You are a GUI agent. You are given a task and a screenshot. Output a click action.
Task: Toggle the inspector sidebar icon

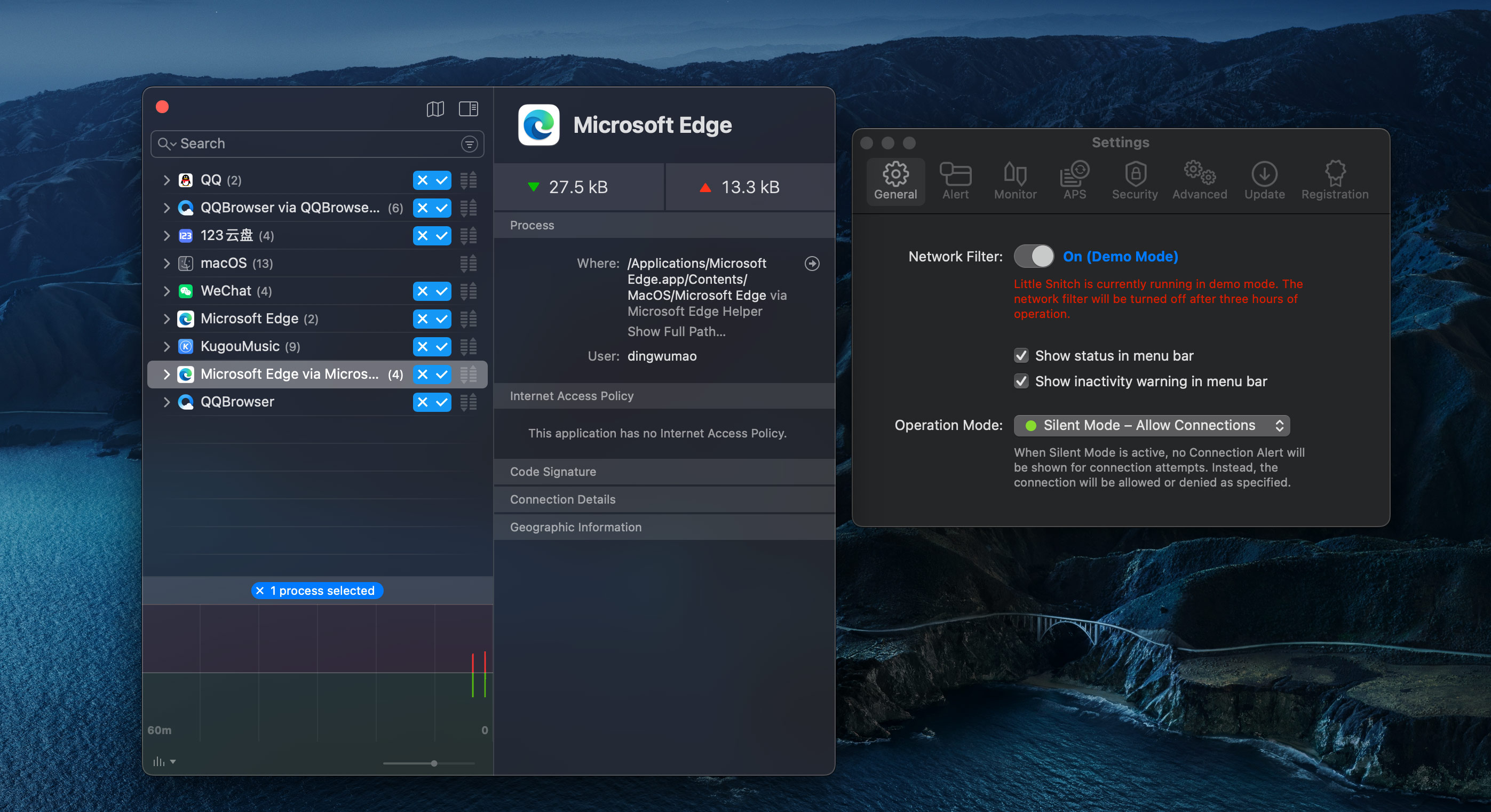468,109
